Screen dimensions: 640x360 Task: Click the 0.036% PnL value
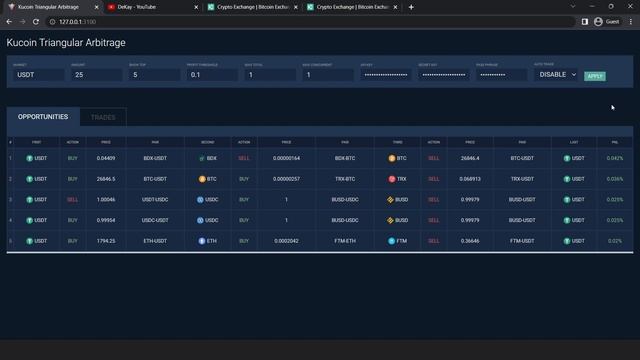tap(615, 179)
